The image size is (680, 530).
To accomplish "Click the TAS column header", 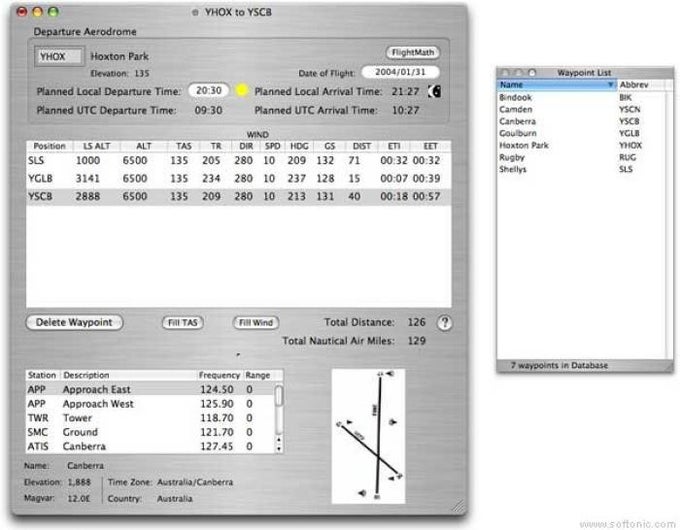I will coord(184,146).
